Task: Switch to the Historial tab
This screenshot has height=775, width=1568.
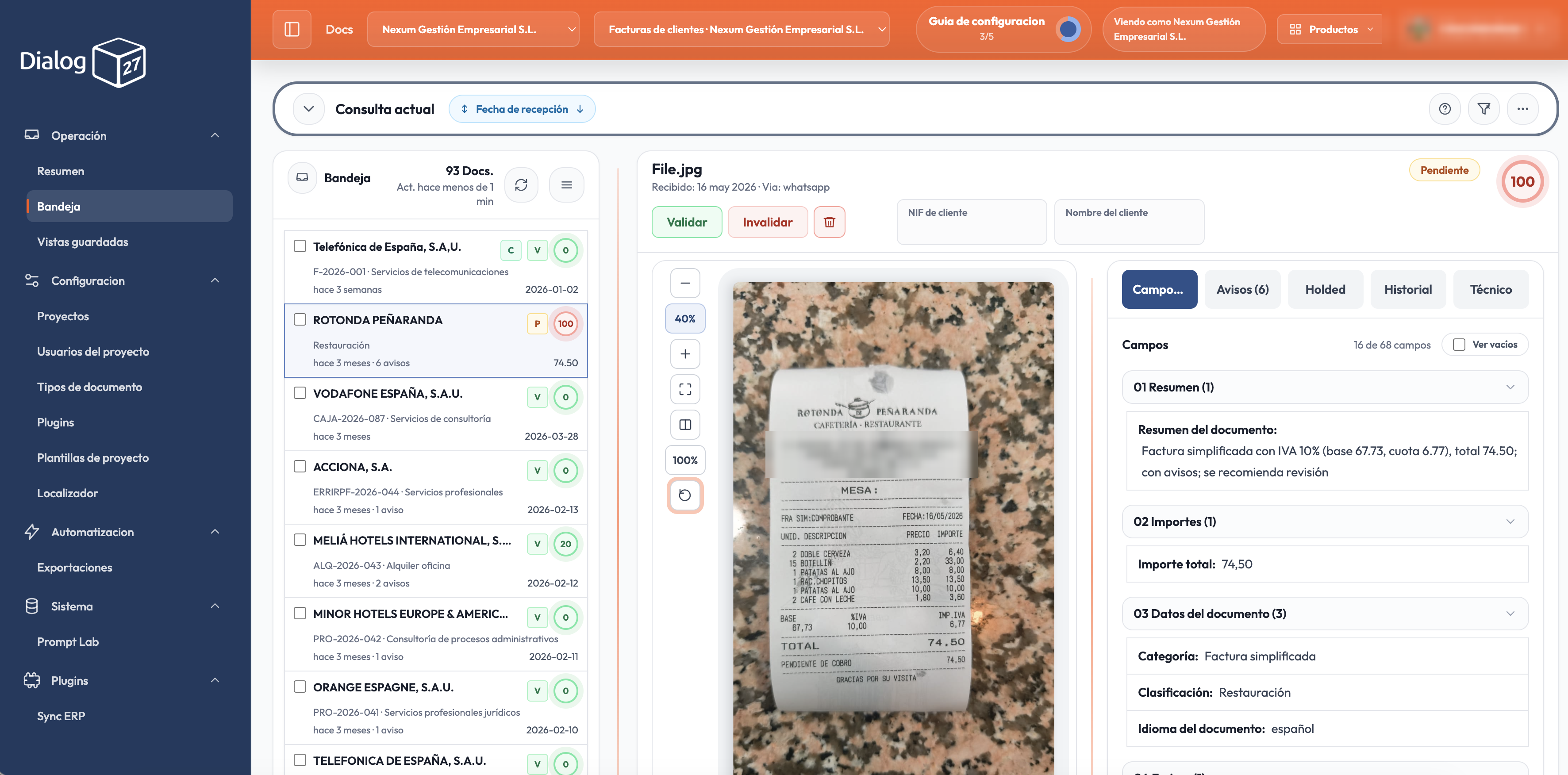Action: (1407, 289)
